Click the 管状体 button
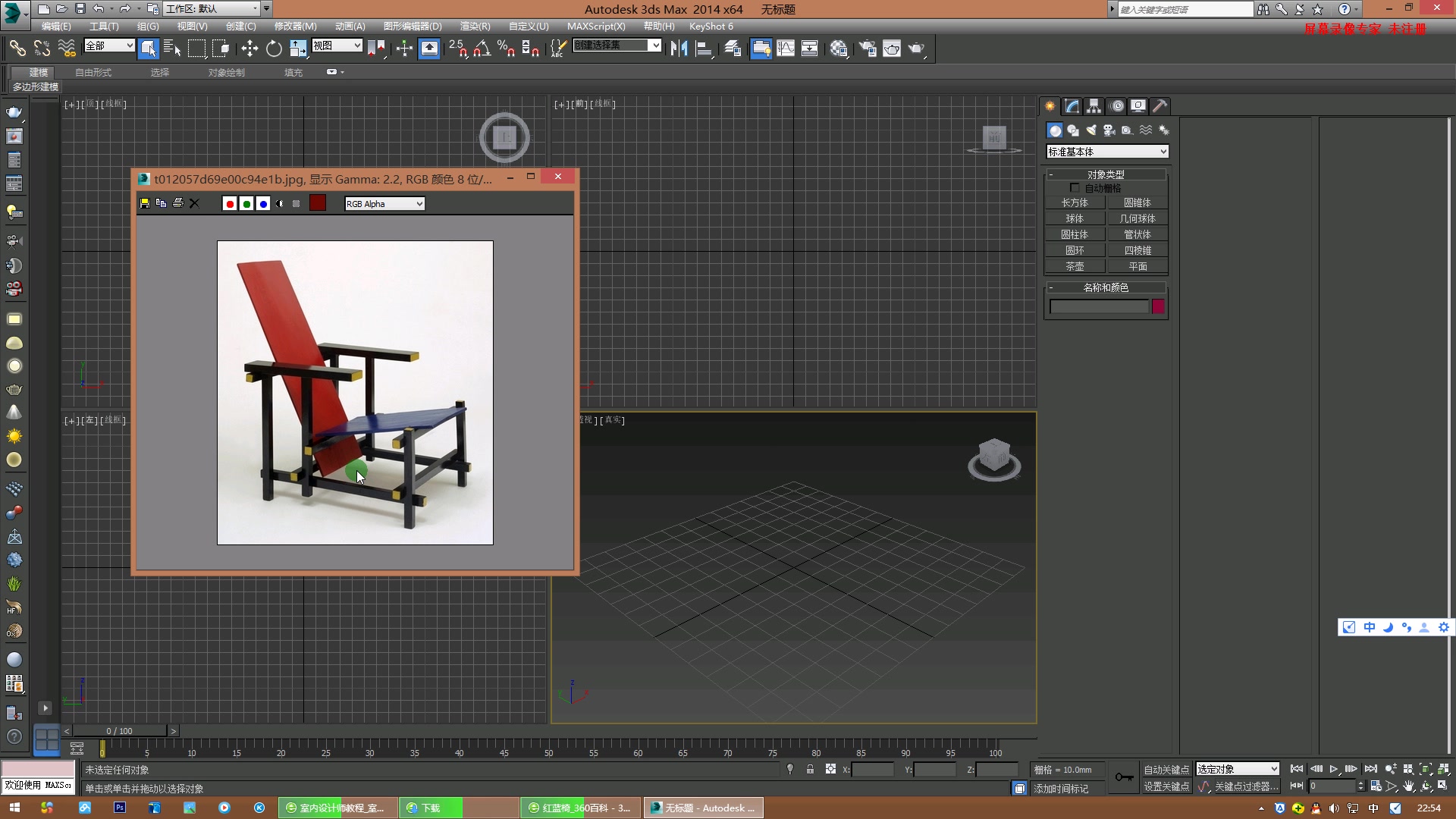Viewport: 1456px width, 819px height. pos(1137,234)
